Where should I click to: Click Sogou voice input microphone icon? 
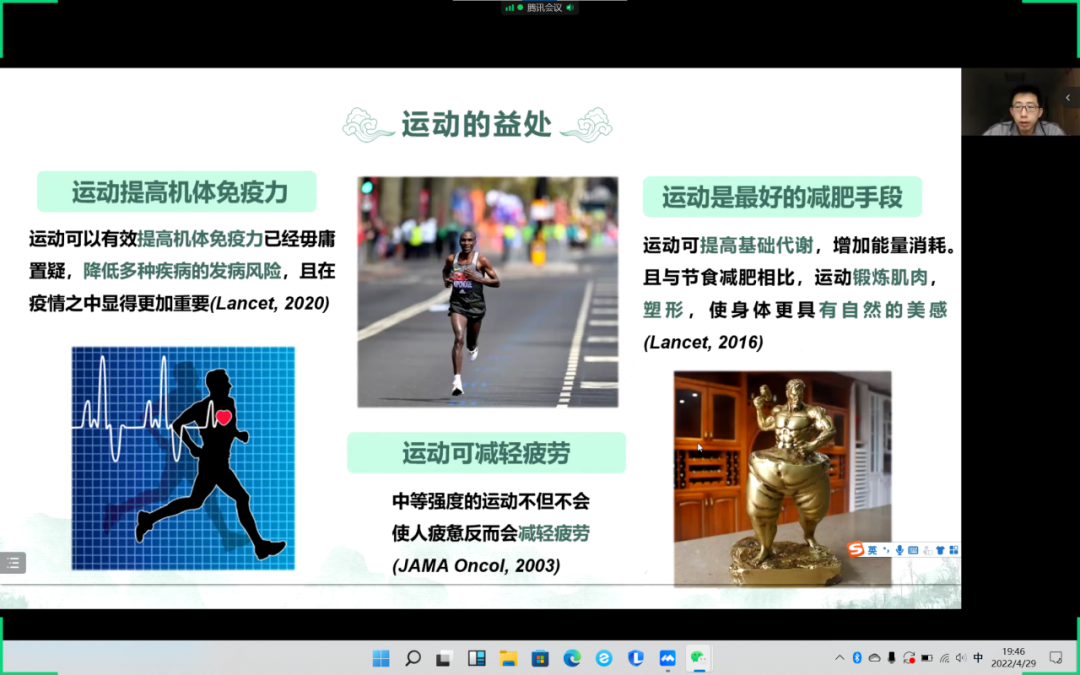click(x=900, y=550)
